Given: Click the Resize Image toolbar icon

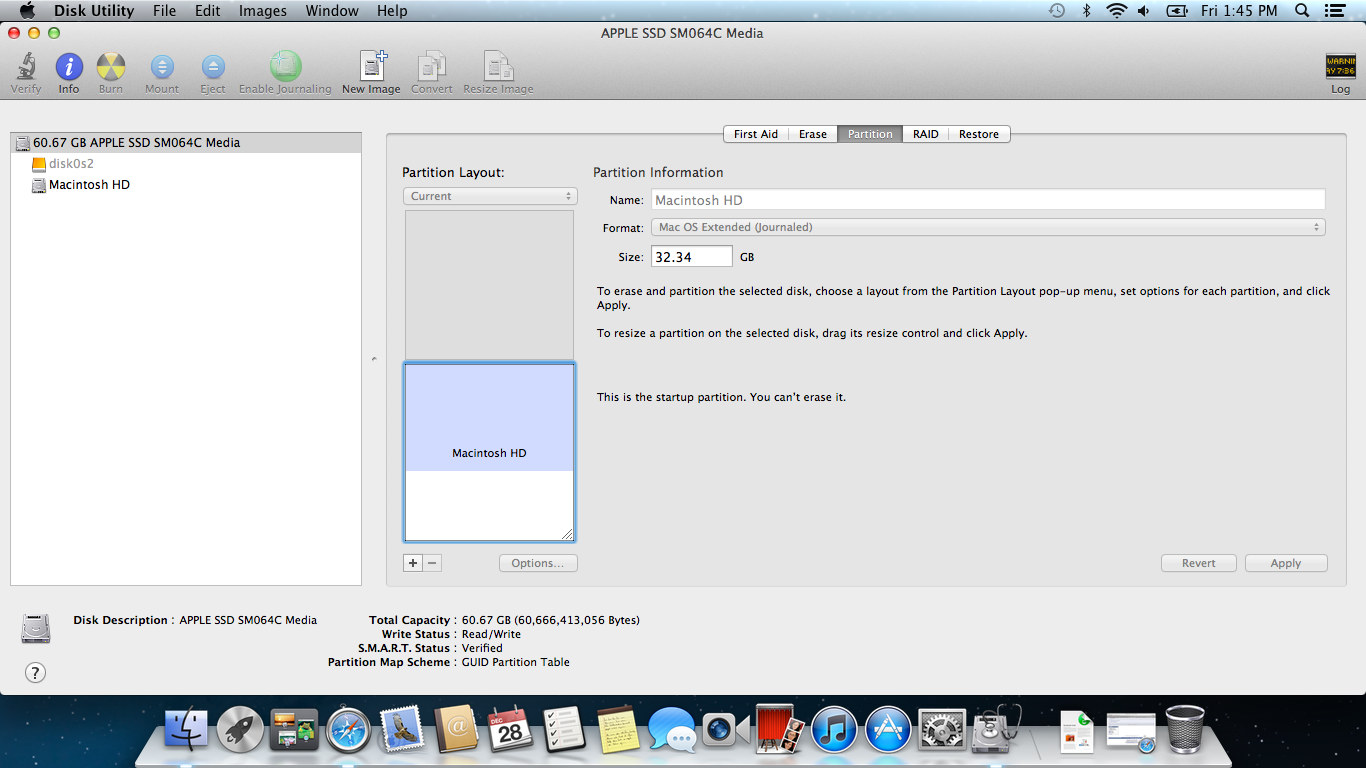Looking at the screenshot, I should [498, 66].
